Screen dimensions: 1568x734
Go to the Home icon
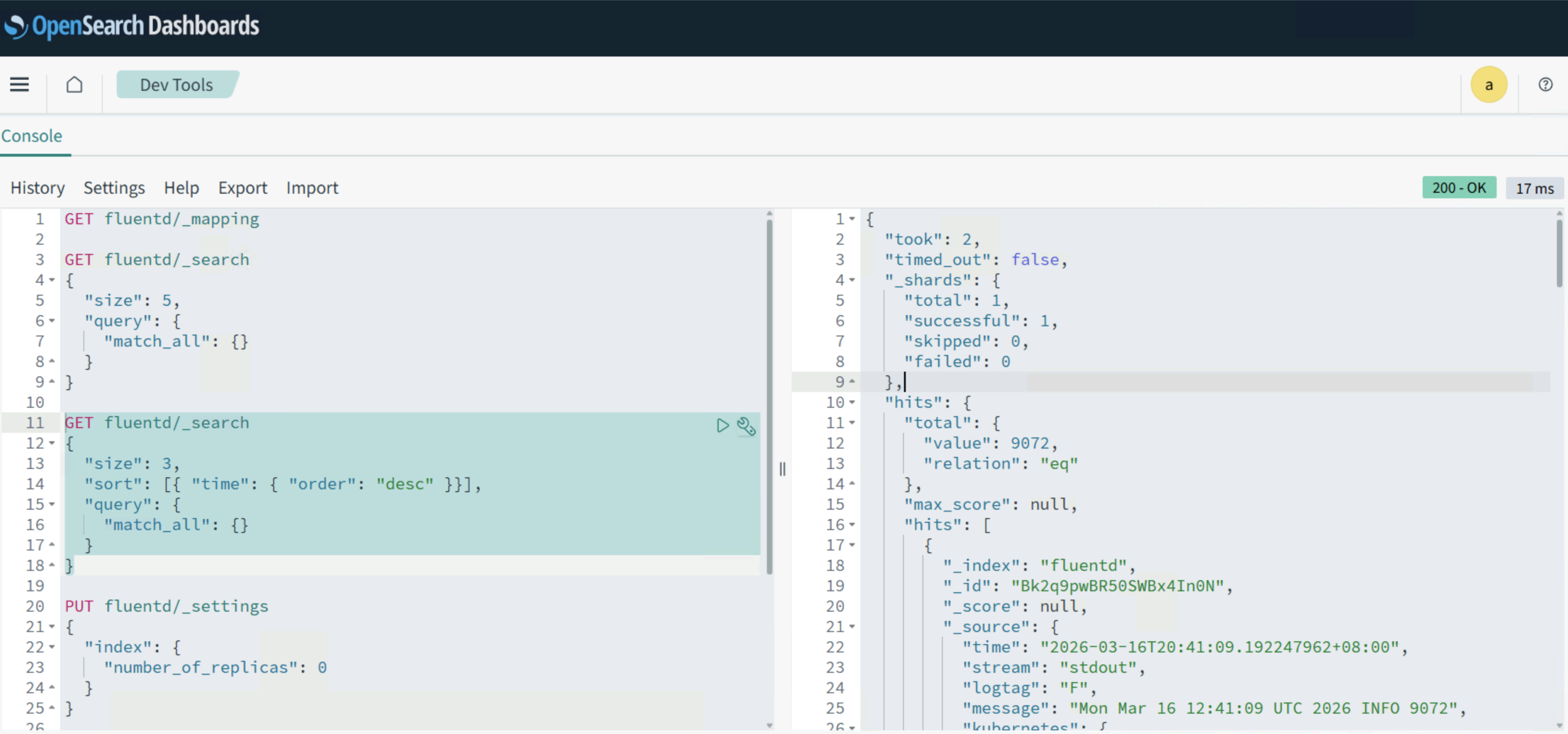tap(74, 85)
